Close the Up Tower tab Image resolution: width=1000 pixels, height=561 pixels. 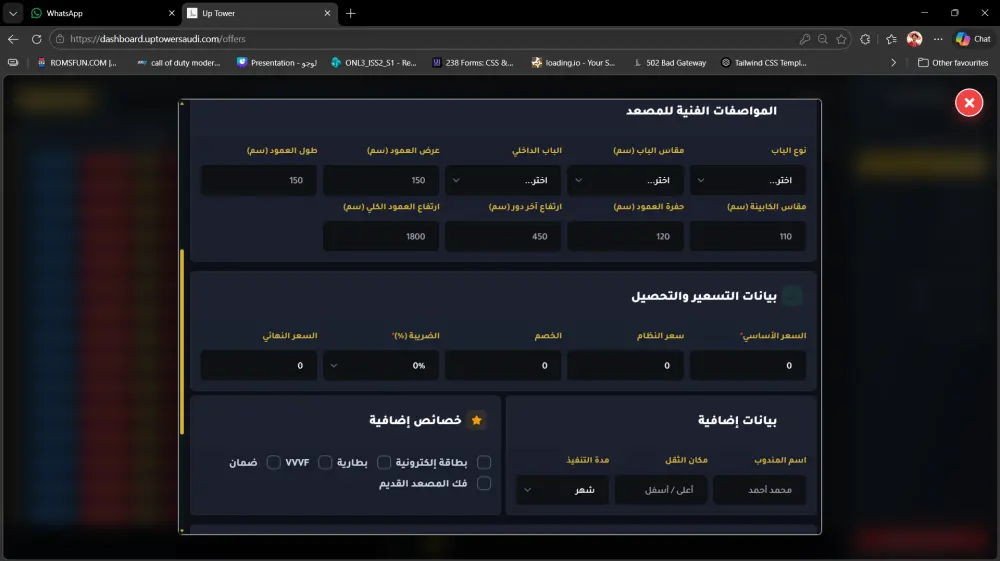(x=327, y=13)
